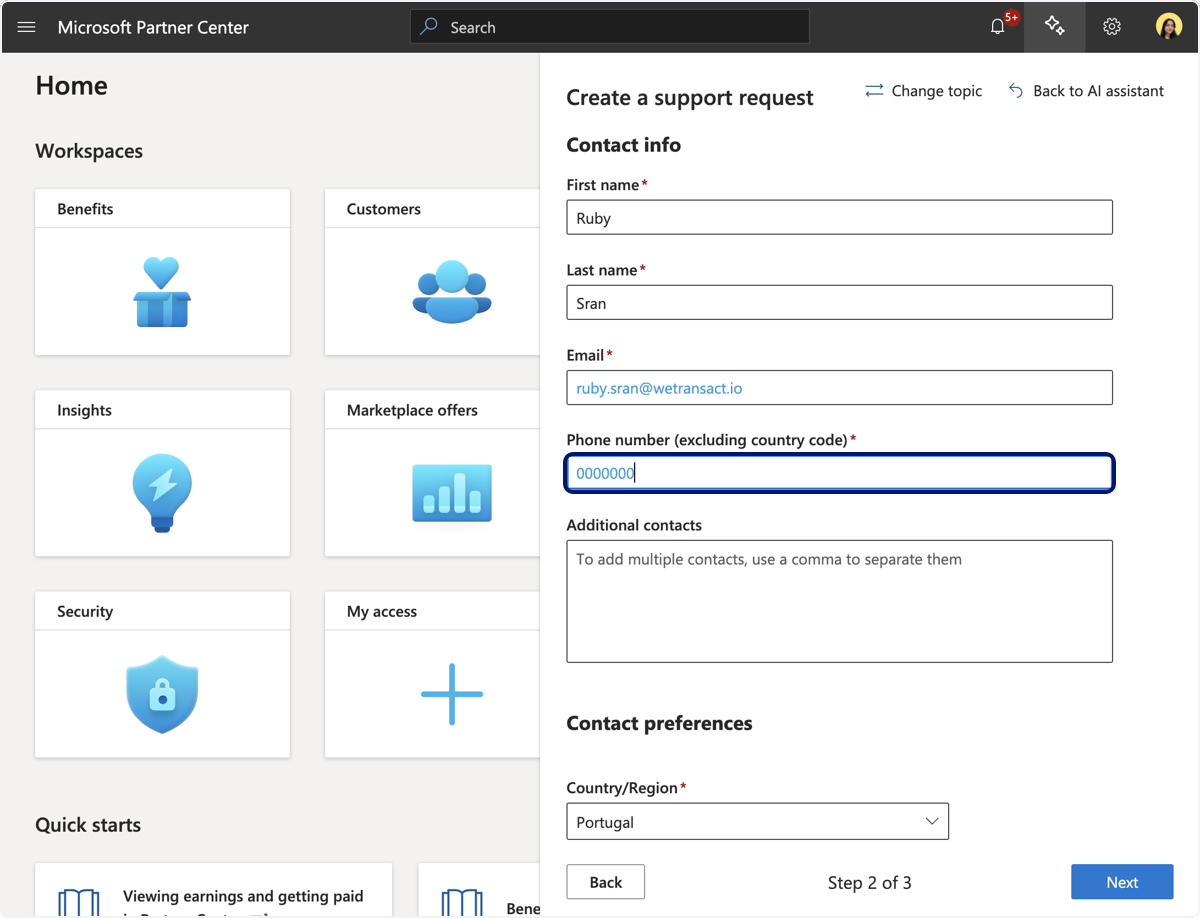
Task: Open the AI assistant sparkle icon
Action: coord(1054,27)
